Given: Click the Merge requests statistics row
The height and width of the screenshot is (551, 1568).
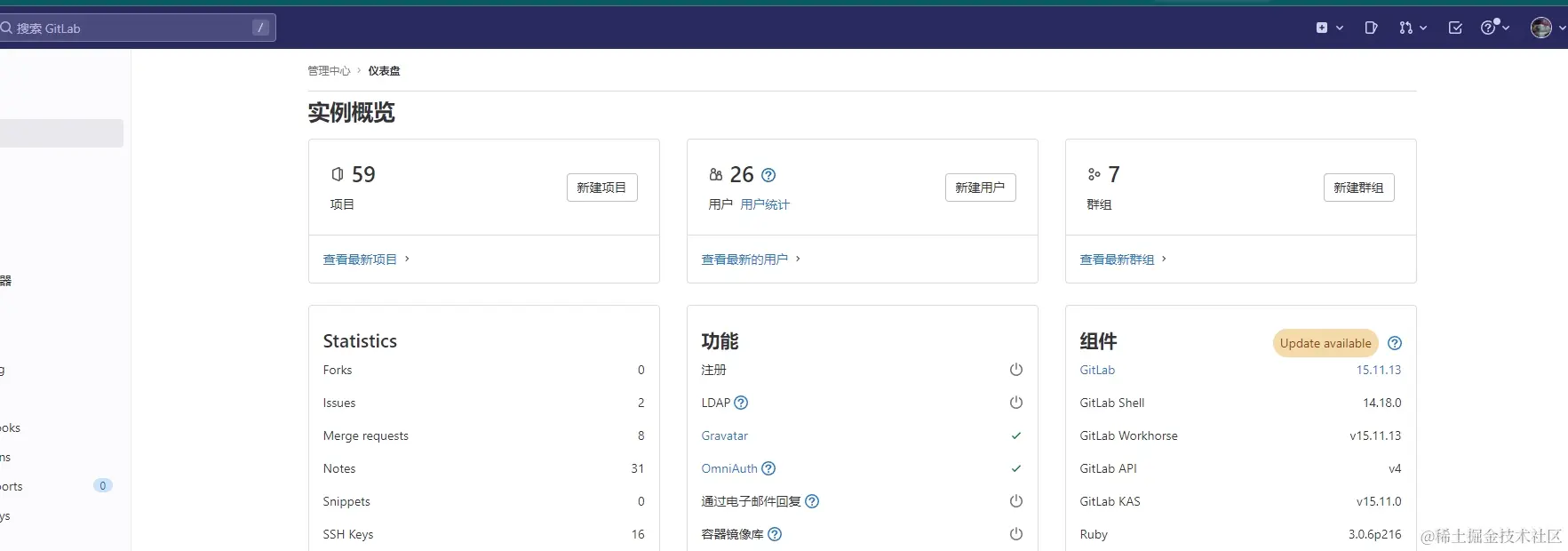Looking at the screenshot, I should click(x=484, y=435).
